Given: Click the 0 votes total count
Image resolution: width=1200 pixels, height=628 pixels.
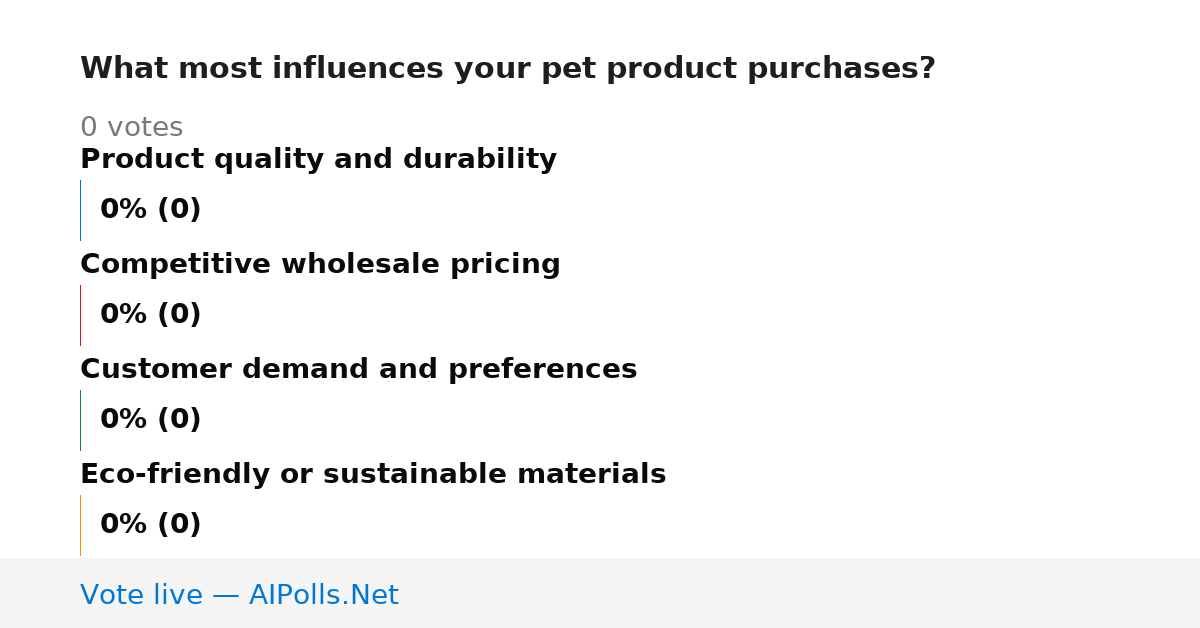Looking at the screenshot, I should 131,128.
